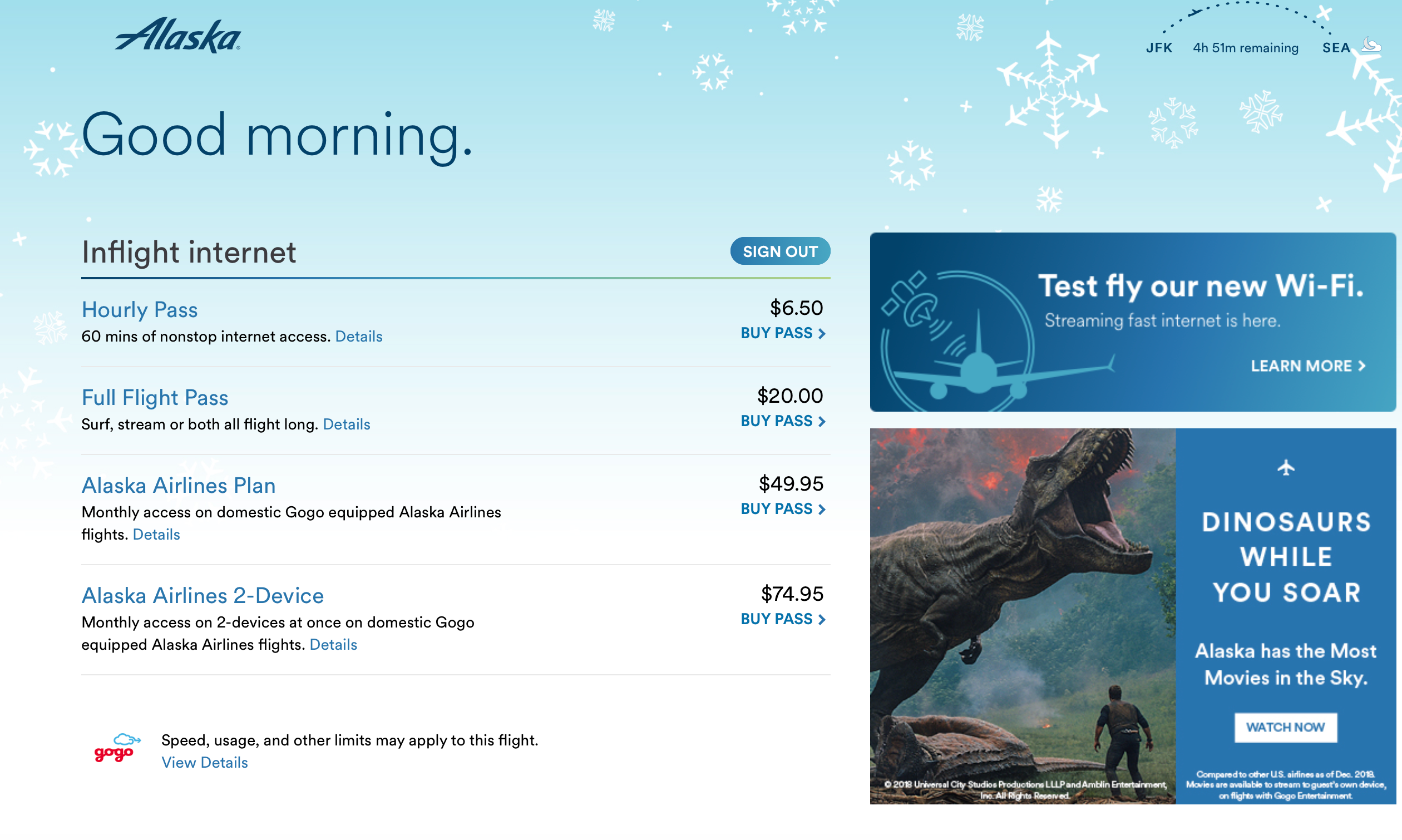Select the Alaska Airlines 2-Device title
The height and width of the screenshot is (840, 1402).
(203, 595)
